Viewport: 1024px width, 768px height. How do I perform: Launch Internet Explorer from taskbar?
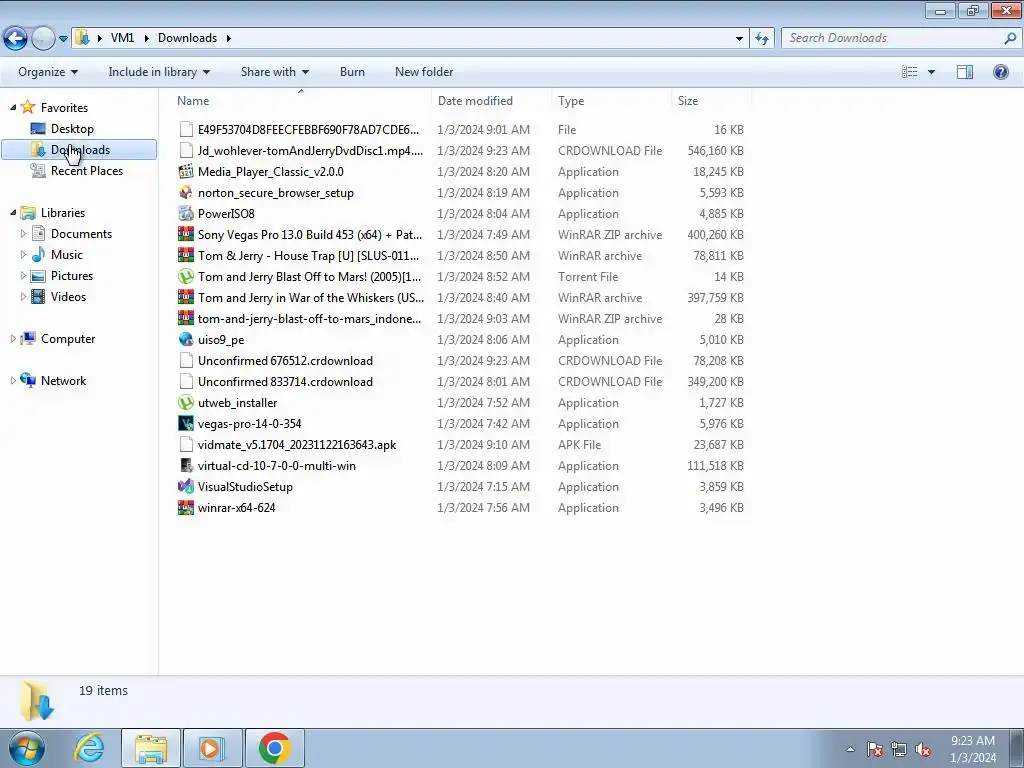pos(89,748)
